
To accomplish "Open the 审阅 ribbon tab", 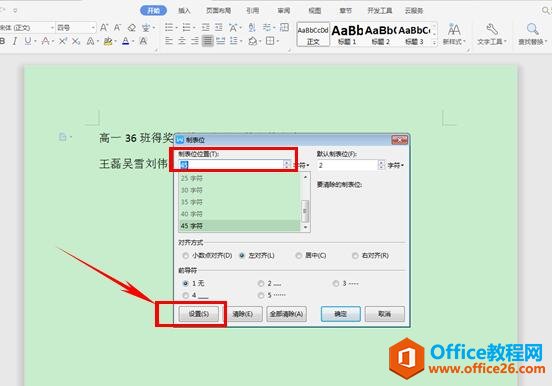I will click(284, 11).
